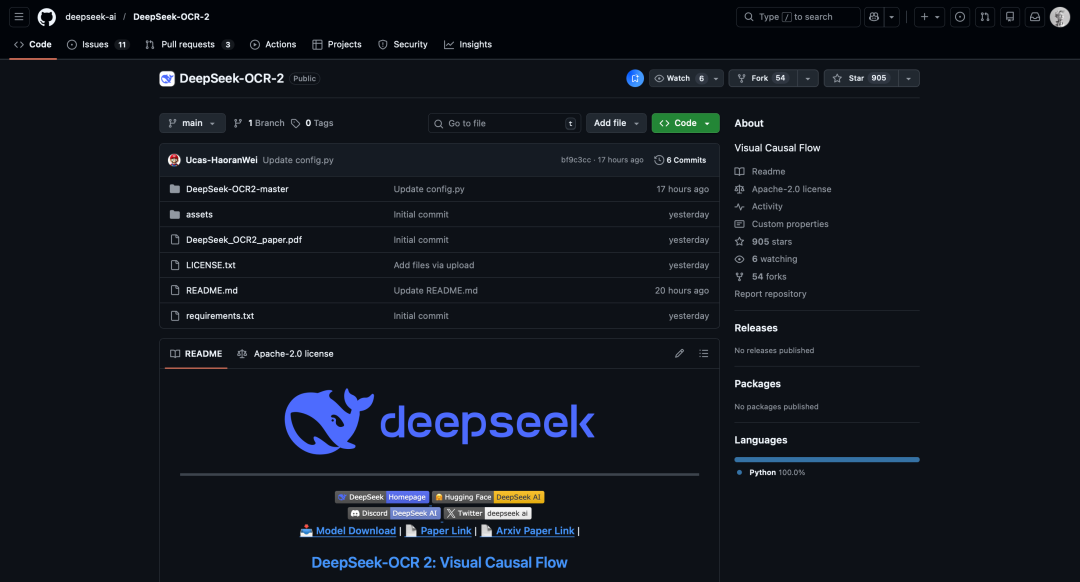Open DeepSeek_OCR2_paper.pdf file
Screen dimensions: 1080x582
[244, 240]
